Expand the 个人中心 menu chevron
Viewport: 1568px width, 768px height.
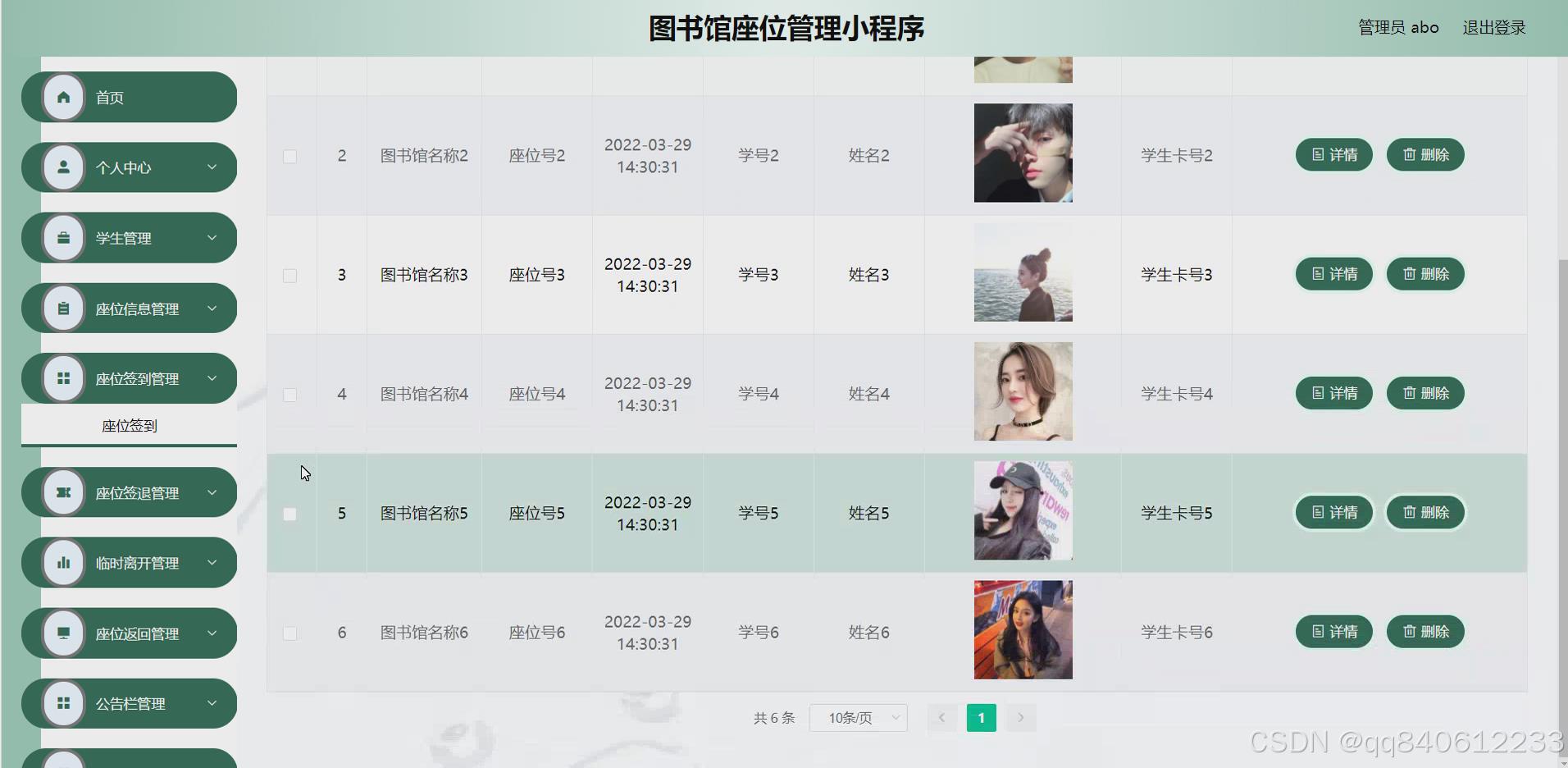pyautogui.click(x=212, y=167)
